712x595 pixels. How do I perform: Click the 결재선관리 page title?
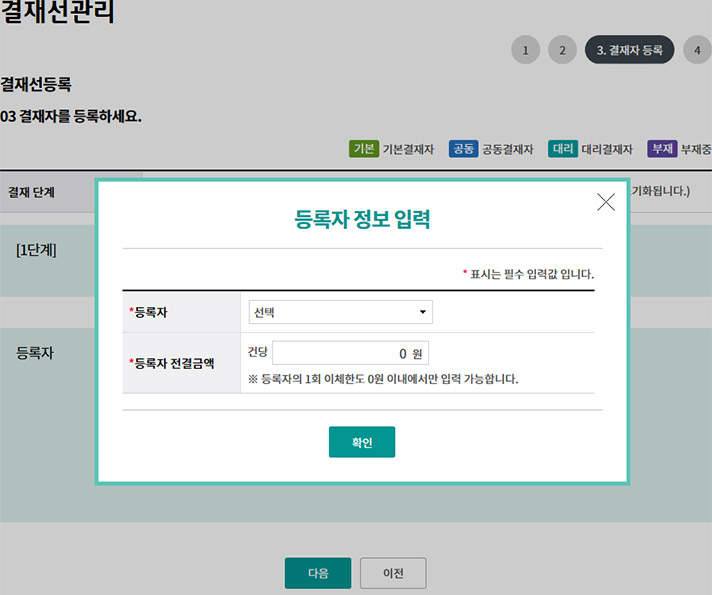(x=57, y=13)
